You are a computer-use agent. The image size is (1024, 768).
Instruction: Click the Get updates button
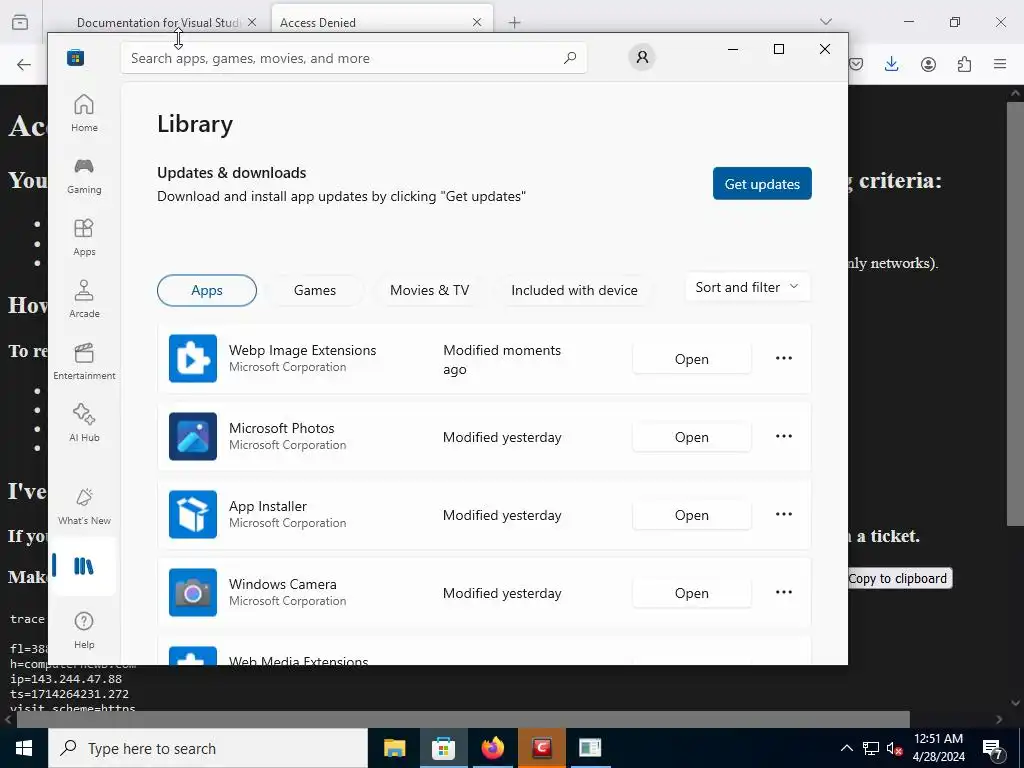762,184
